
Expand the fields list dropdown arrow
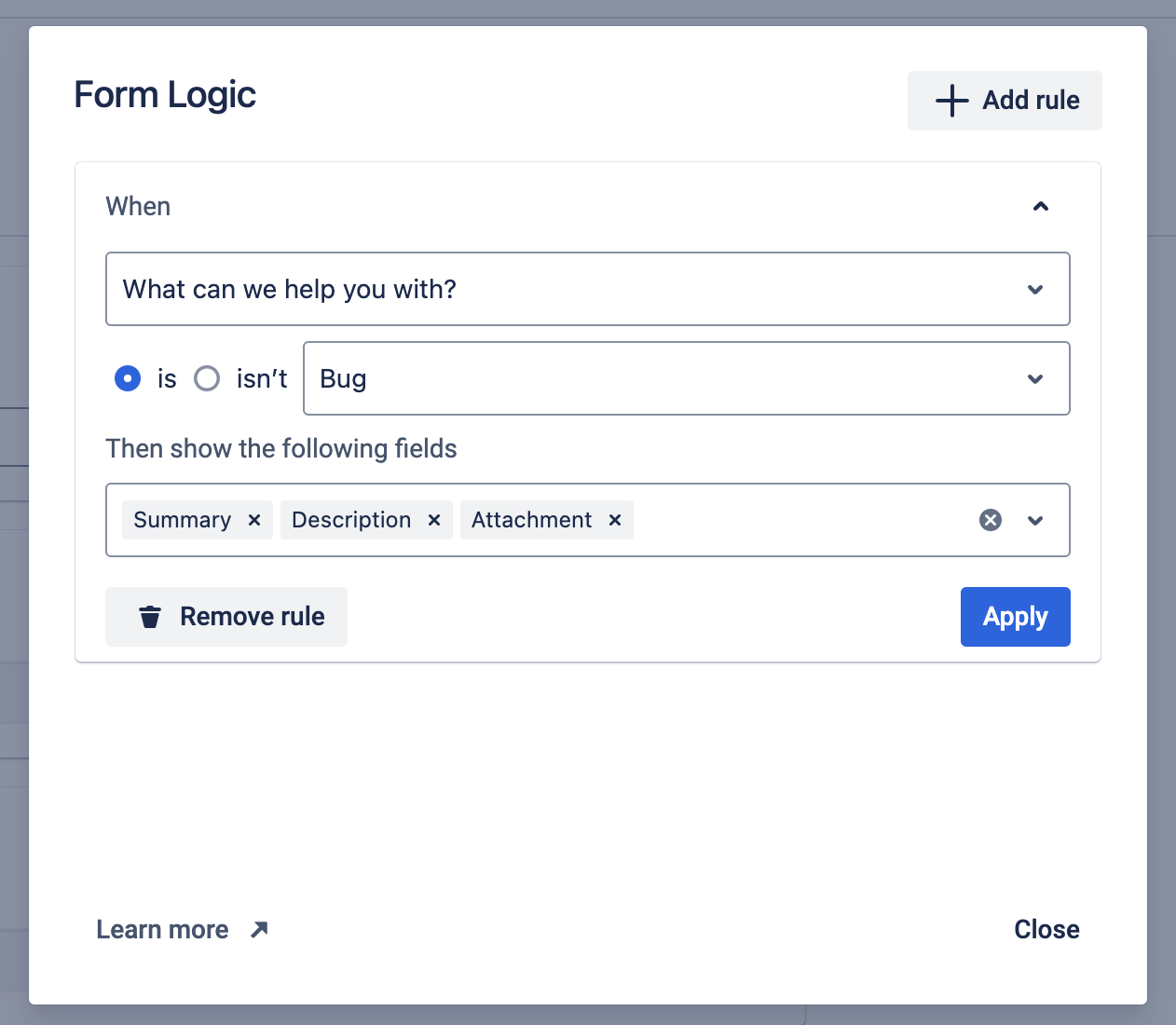1035,520
